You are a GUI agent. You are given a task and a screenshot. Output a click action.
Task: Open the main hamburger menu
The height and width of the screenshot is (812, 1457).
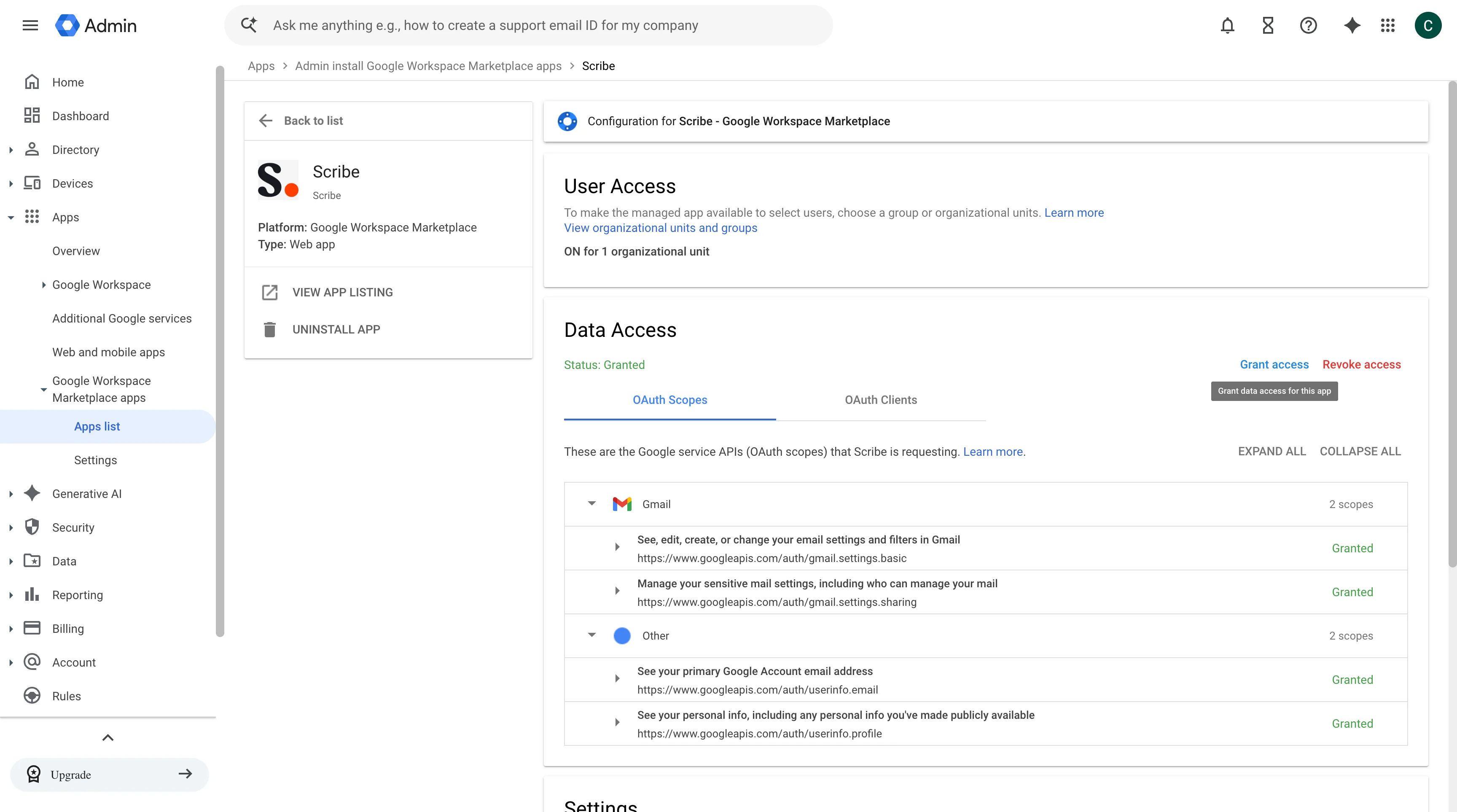coord(30,25)
